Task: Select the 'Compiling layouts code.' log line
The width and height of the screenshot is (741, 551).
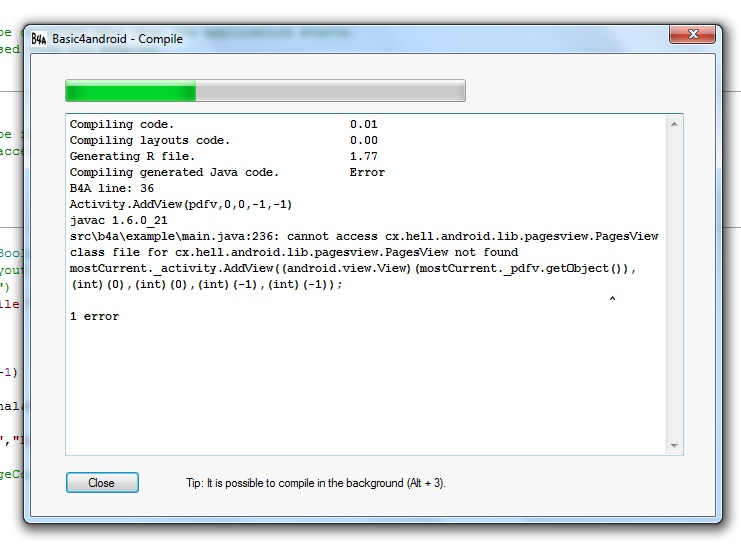Action: (x=150, y=140)
